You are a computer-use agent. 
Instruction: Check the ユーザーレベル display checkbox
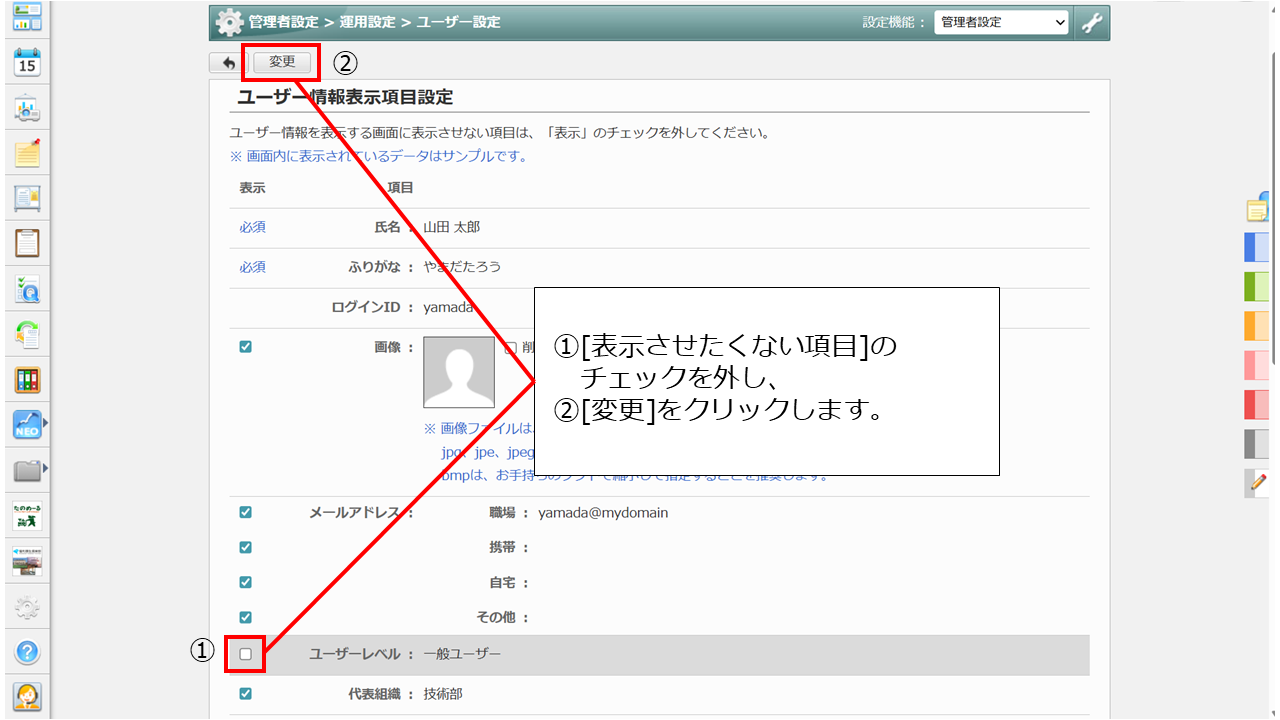(x=246, y=654)
